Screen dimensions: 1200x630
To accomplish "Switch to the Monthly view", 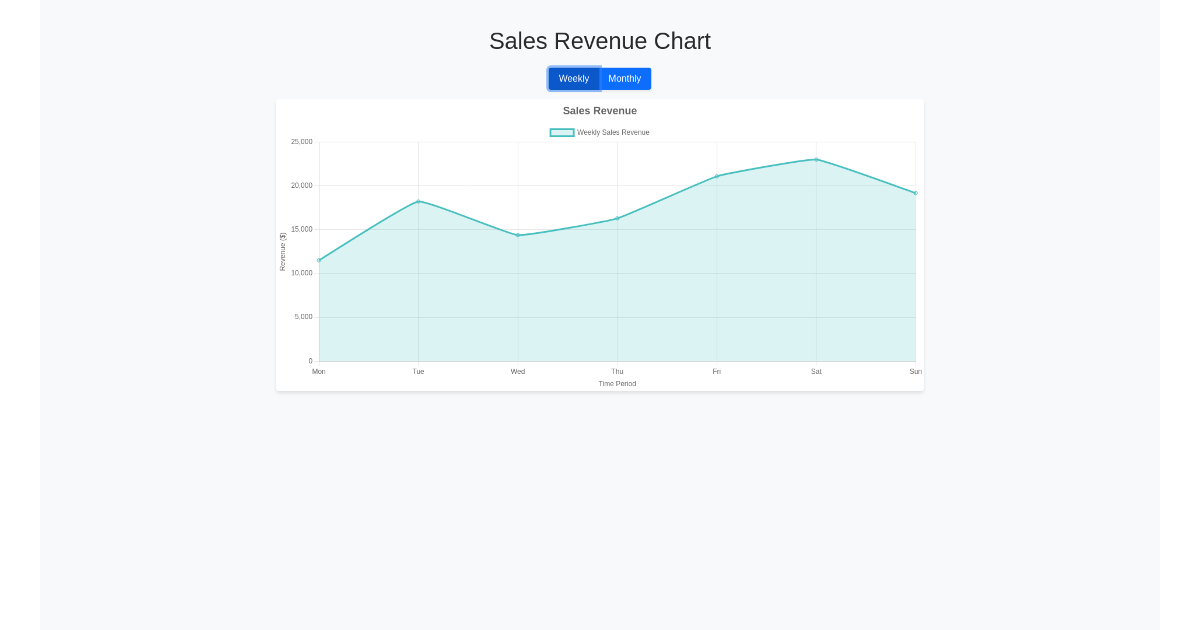I will (624, 78).
